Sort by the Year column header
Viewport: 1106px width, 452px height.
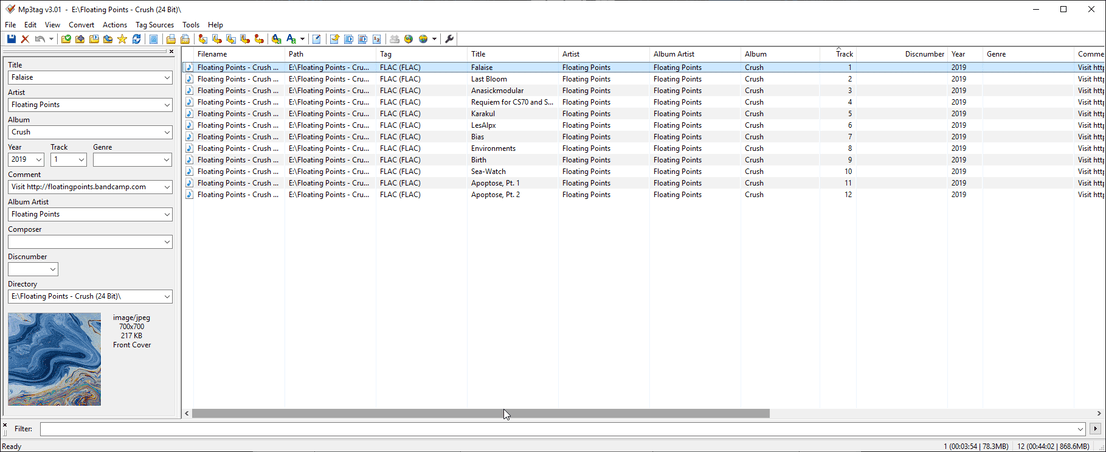(x=965, y=54)
